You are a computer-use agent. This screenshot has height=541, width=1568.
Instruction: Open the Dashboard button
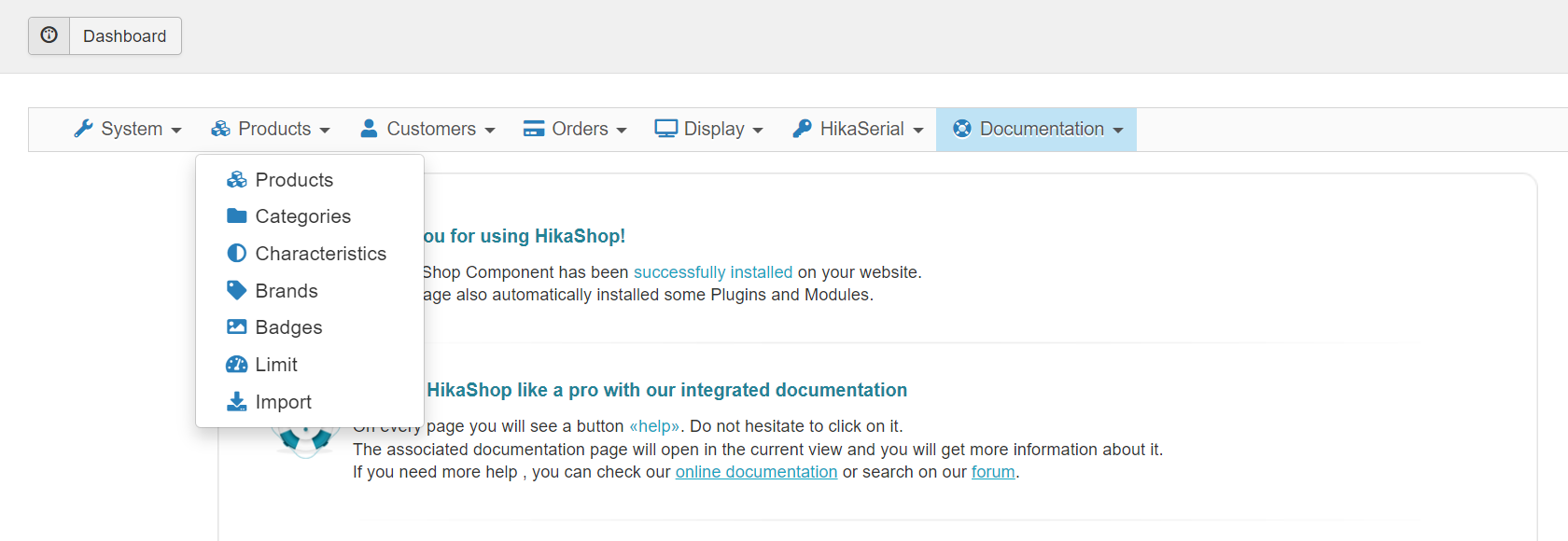click(105, 35)
